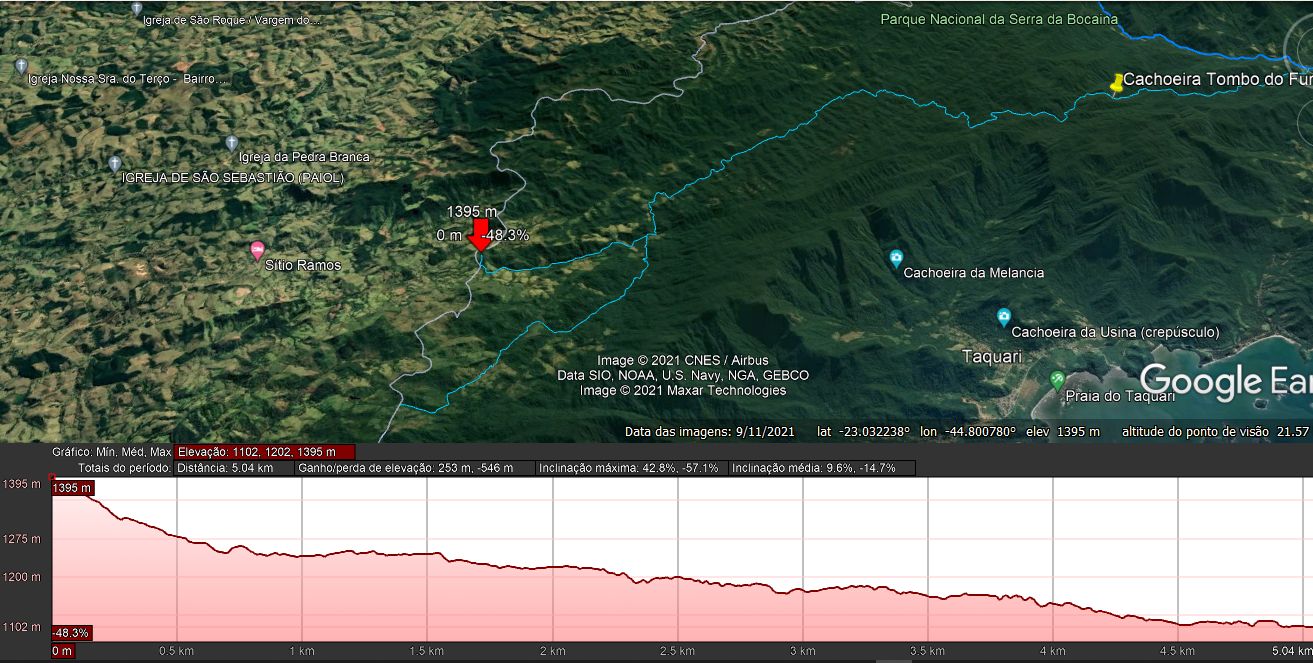This screenshot has width=1313, height=663.
Task: Click the red arrow elevation cursor on map
Action: coord(479,236)
